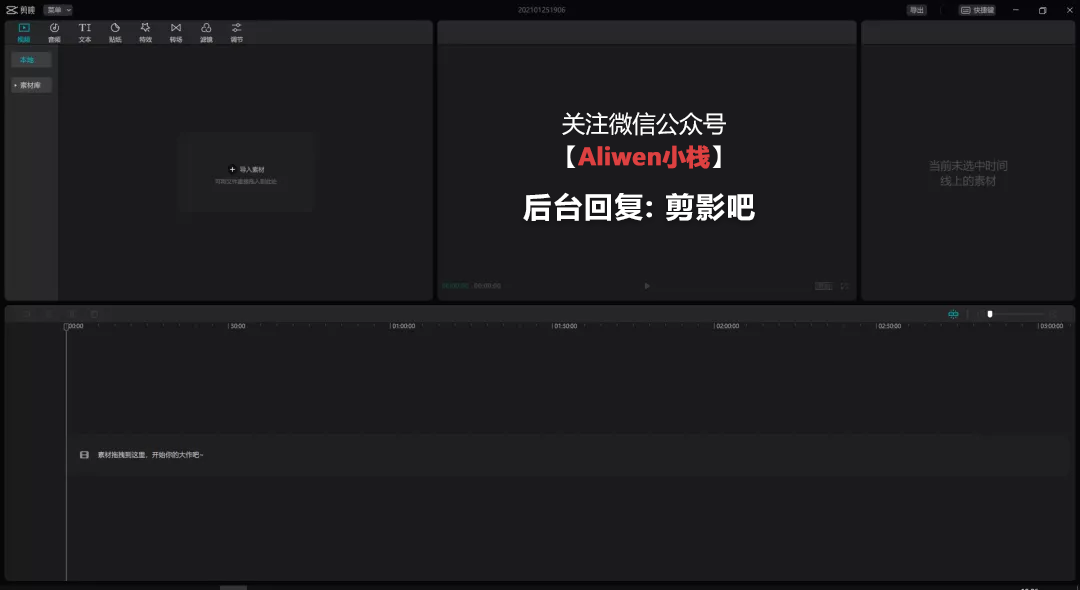Screen dimensions: 1080x590
Task: Open the 滤镜 (Filters) tab
Action: pyautogui.click(x=206, y=32)
